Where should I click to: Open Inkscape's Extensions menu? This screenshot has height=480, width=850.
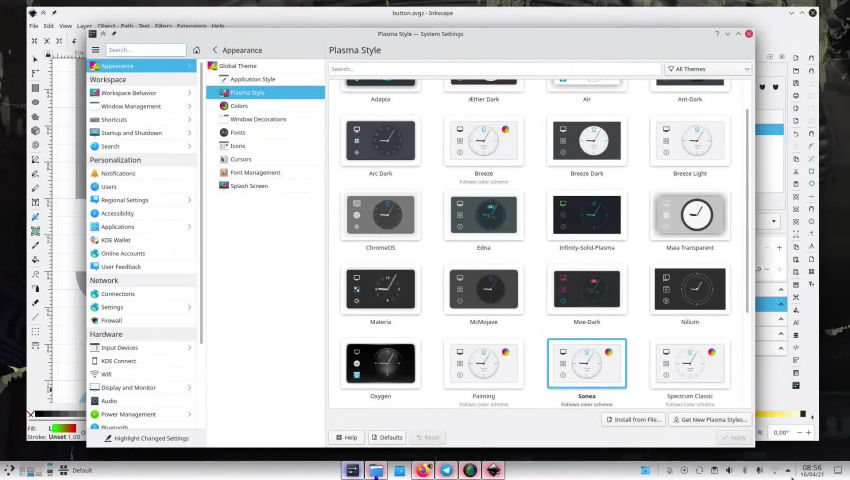tap(191, 25)
